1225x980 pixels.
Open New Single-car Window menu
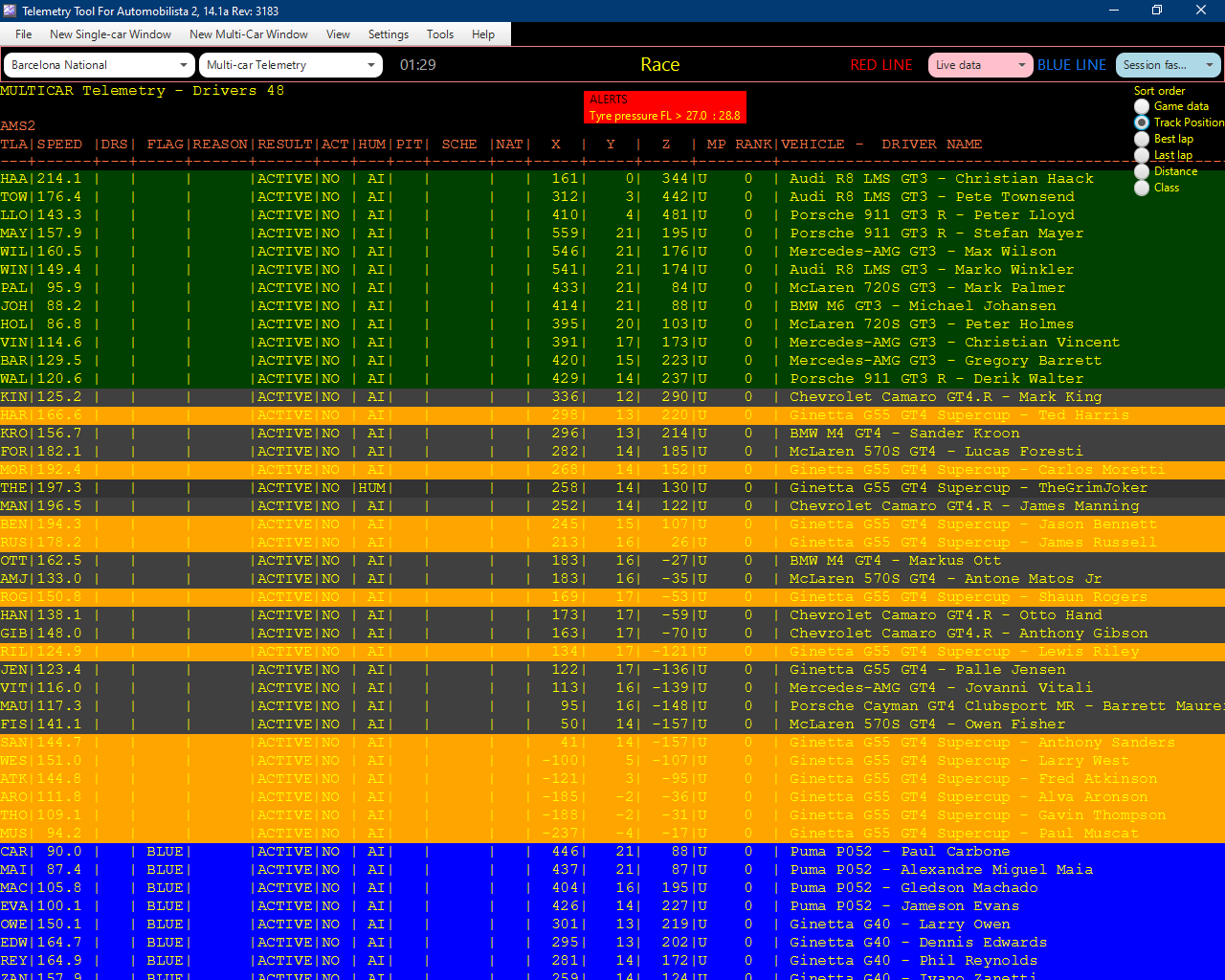(110, 34)
